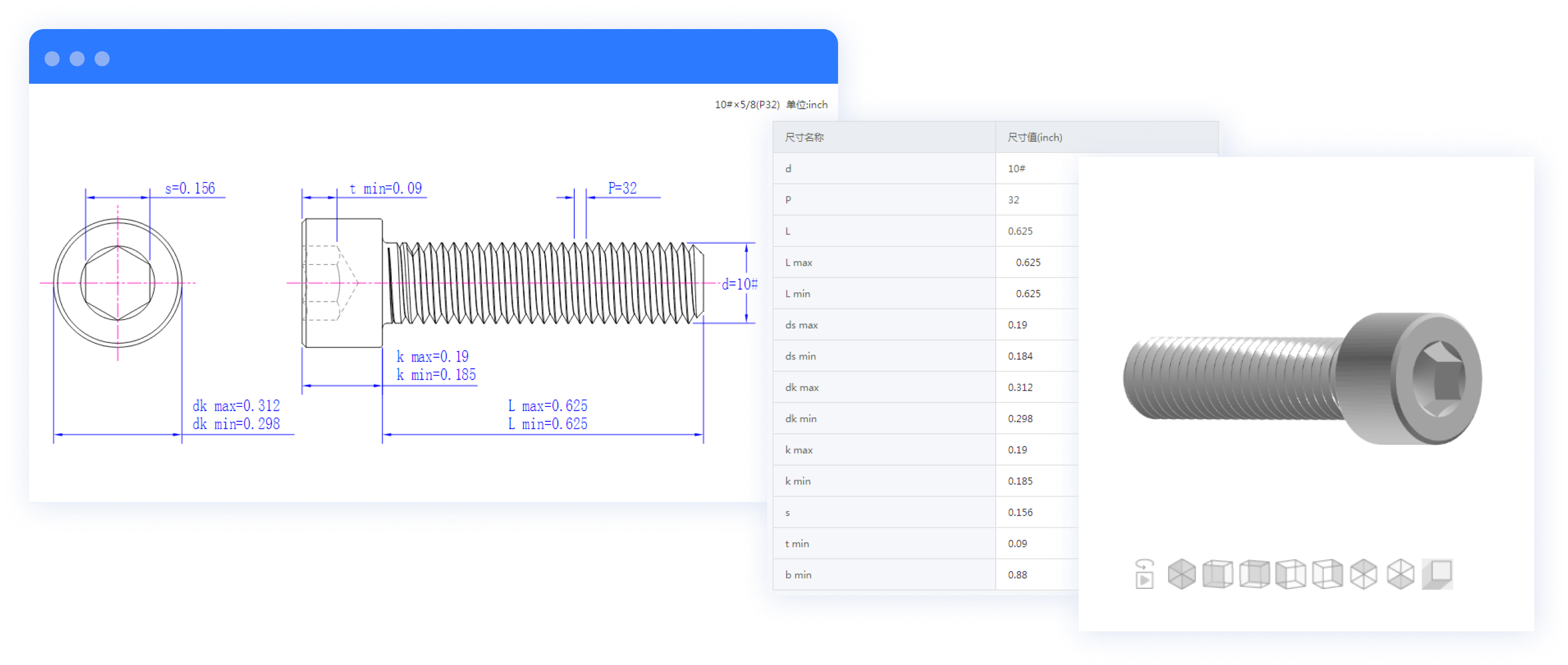Select the dk max row in the table

pyautogui.click(x=883, y=387)
